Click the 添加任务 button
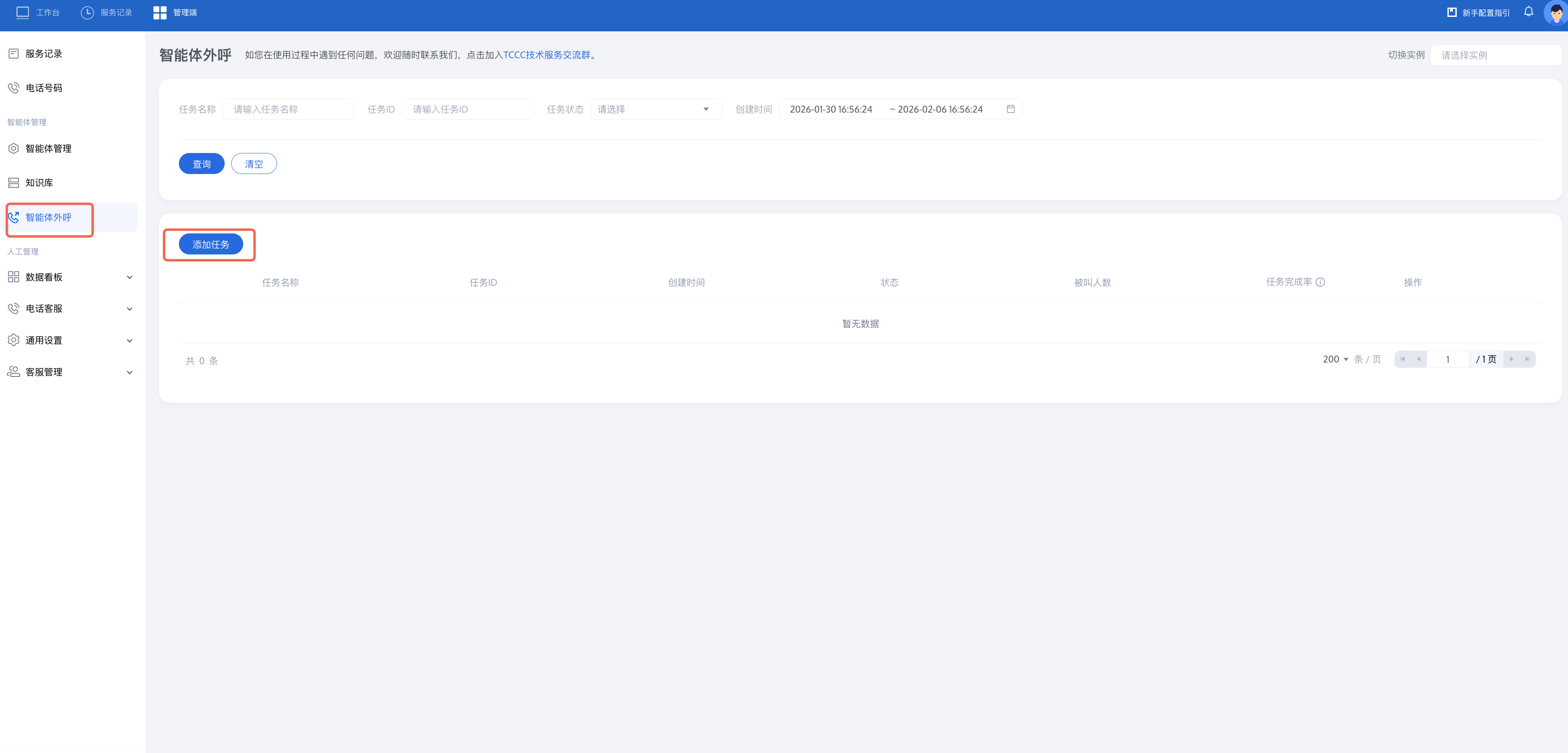This screenshot has width=1568, height=753. pyautogui.click(x=211, y=244)
